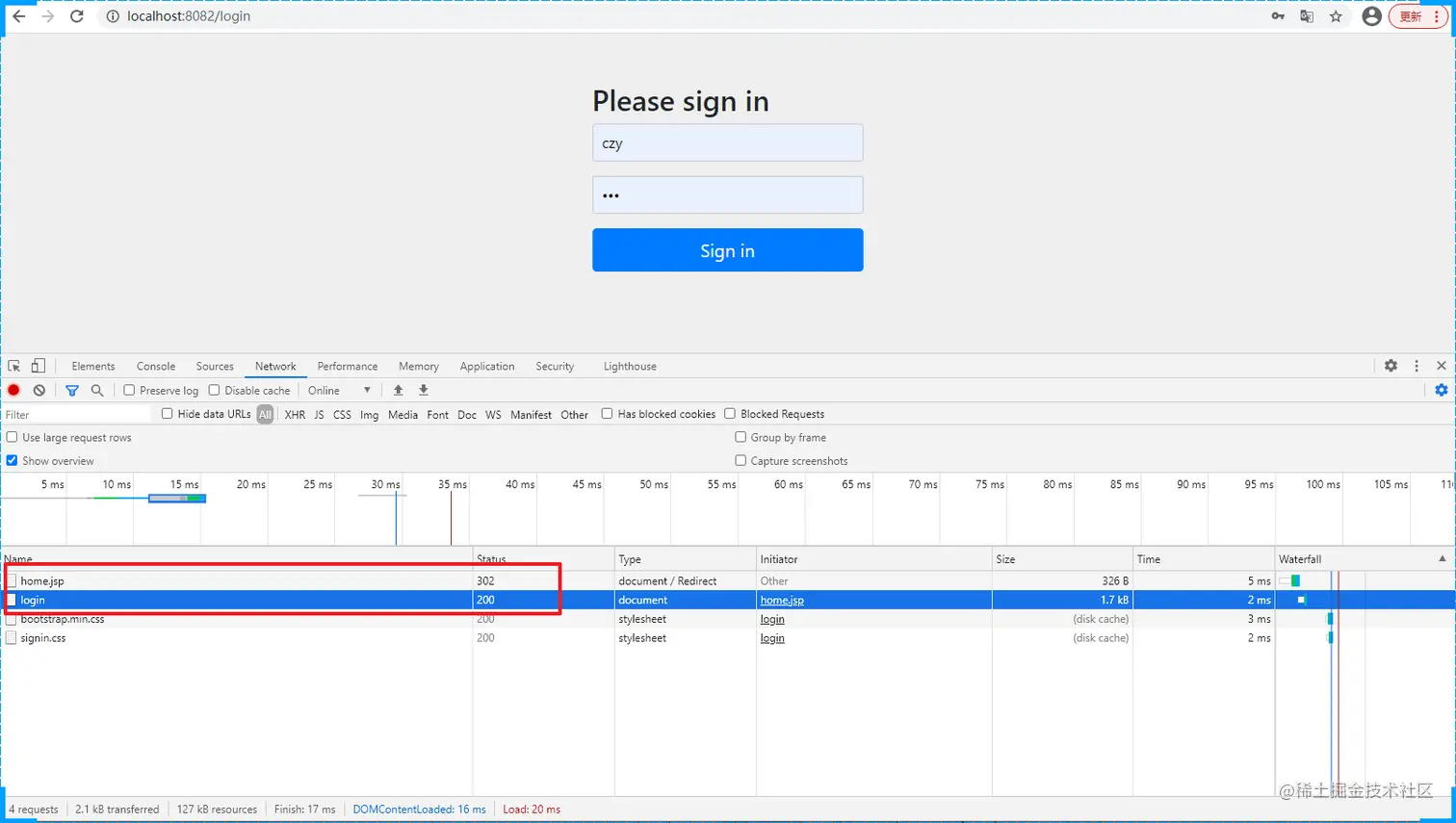The height and width of the screenshot is (823, 1456).
Task: Switch to the Elements tab
Action: (93, 366)
